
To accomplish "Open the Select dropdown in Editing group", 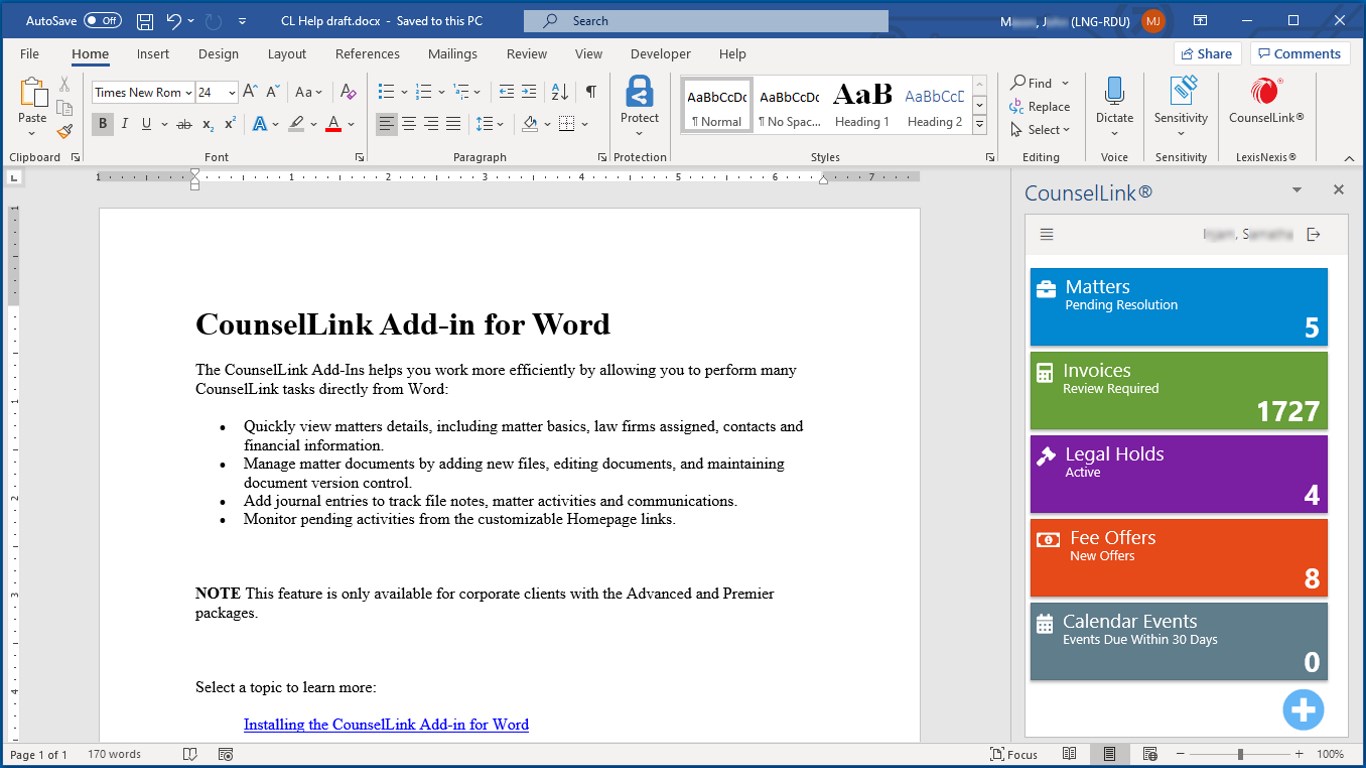I will 1040,130.
